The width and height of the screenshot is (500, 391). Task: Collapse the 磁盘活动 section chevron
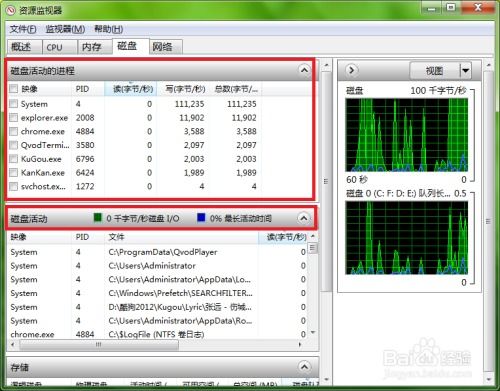(x=303, y=218)
